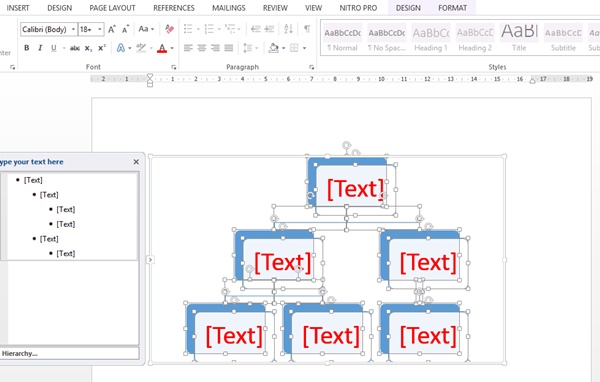Open the NITRO PRO tab

pyautogui.click(x=358, y=8)
